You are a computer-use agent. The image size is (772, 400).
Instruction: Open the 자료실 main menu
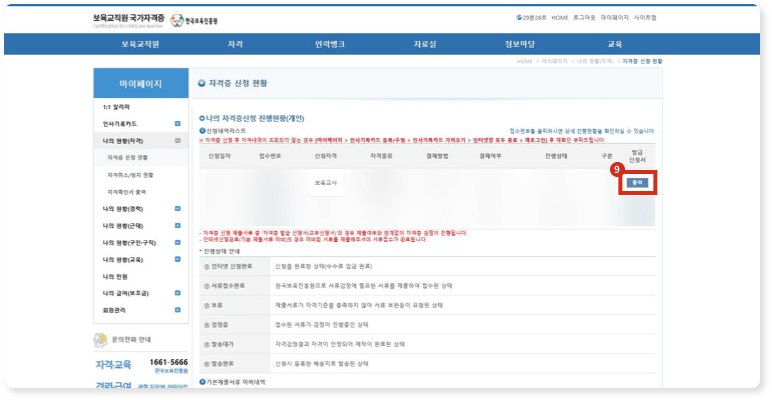point(424,44)
